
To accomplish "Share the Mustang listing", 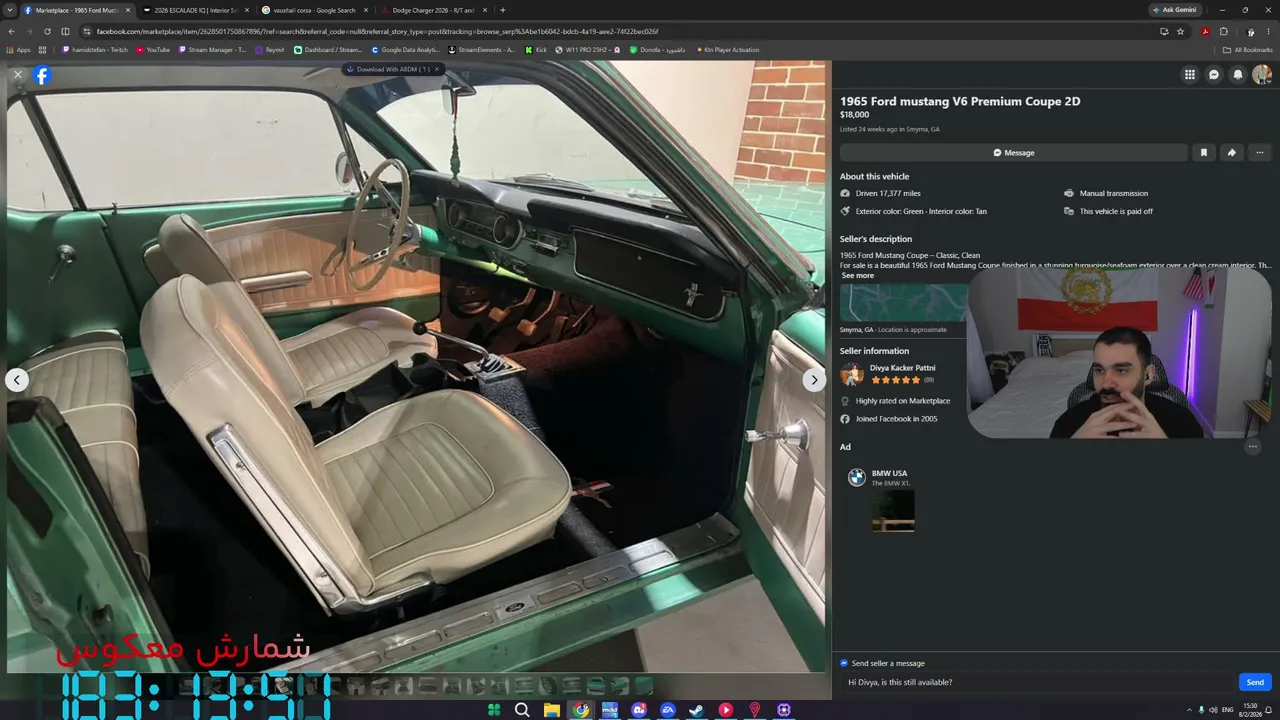I will pyautogui.click(x=1232, y=153).
